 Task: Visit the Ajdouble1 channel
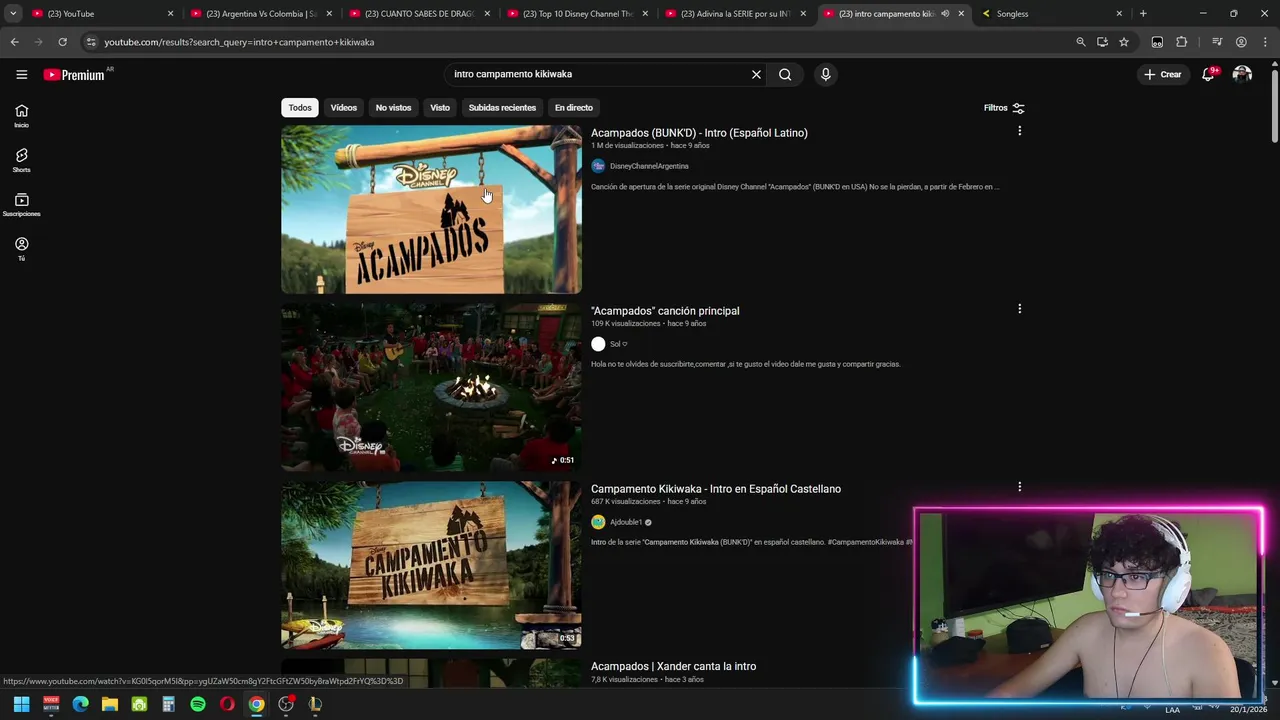pos(626,522)
